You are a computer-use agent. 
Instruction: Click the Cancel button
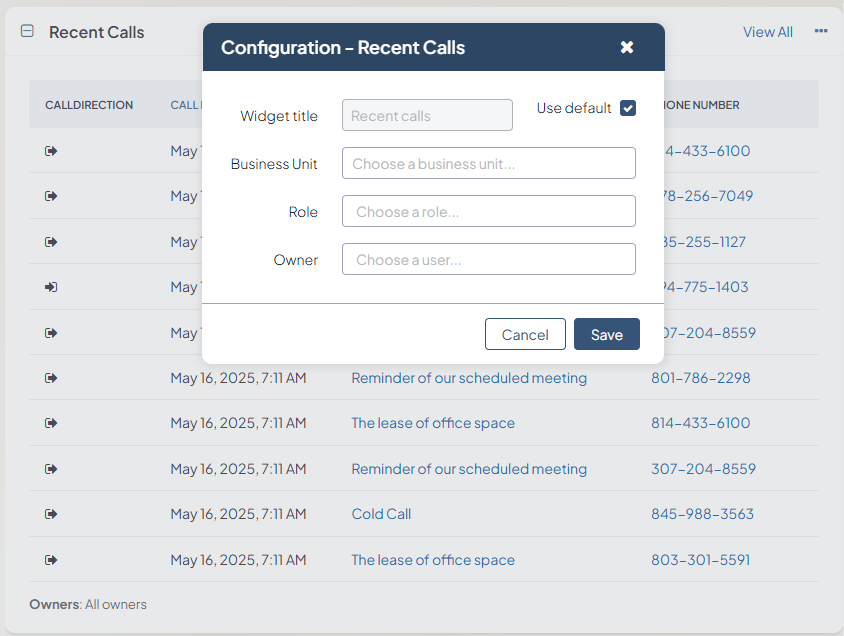[x=525, y=334]
